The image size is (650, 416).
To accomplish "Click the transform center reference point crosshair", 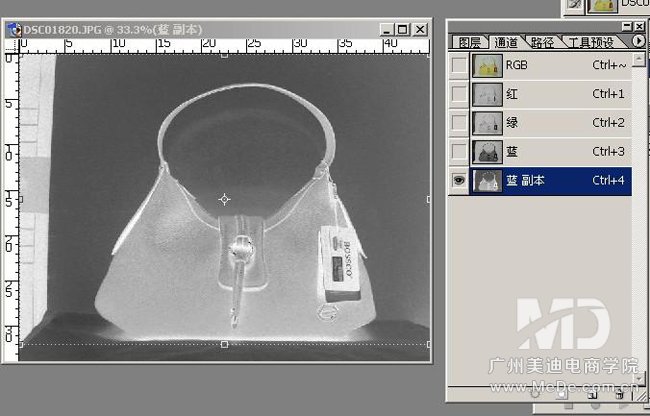I will pos(224,199).
